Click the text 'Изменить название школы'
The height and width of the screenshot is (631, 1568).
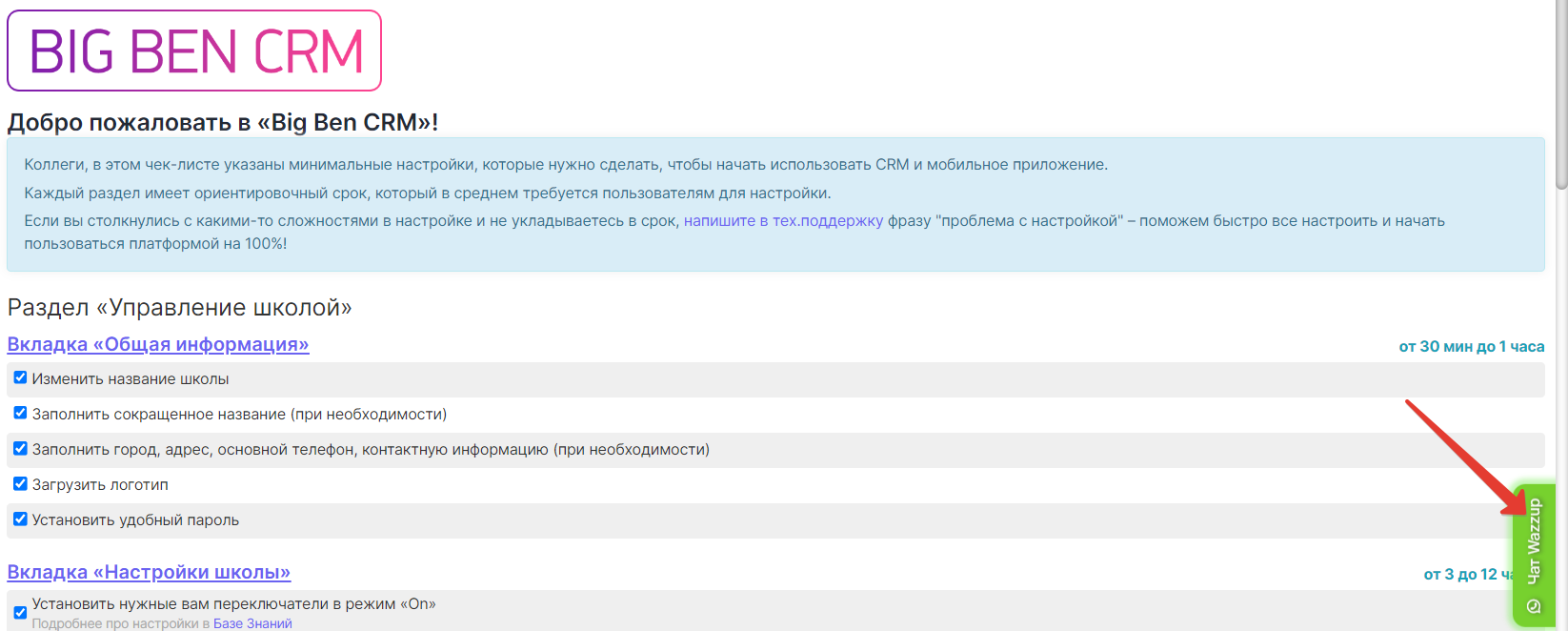131,379
